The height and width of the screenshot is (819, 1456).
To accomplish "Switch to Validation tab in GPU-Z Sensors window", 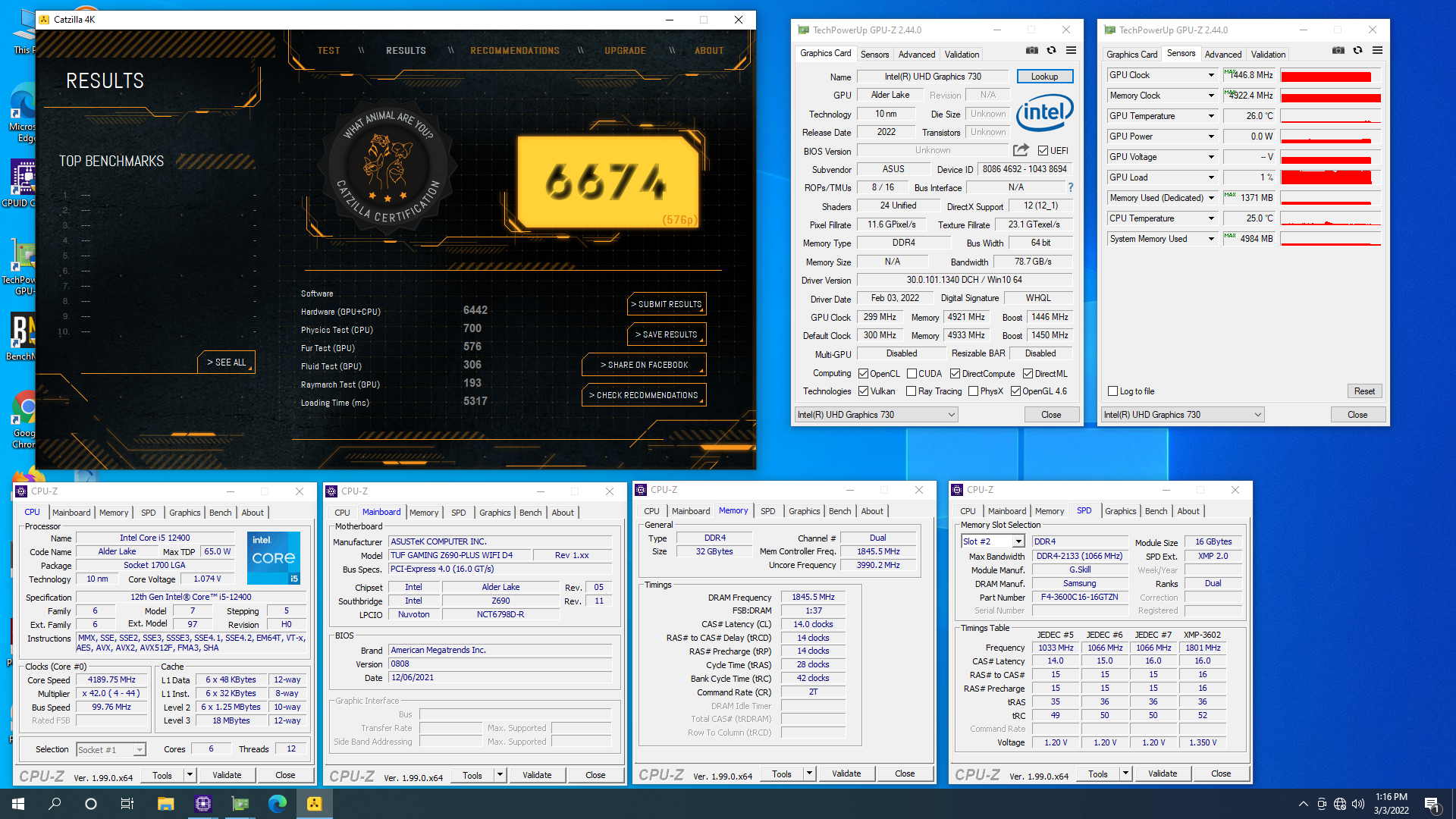I will [x=1268, y=55].
